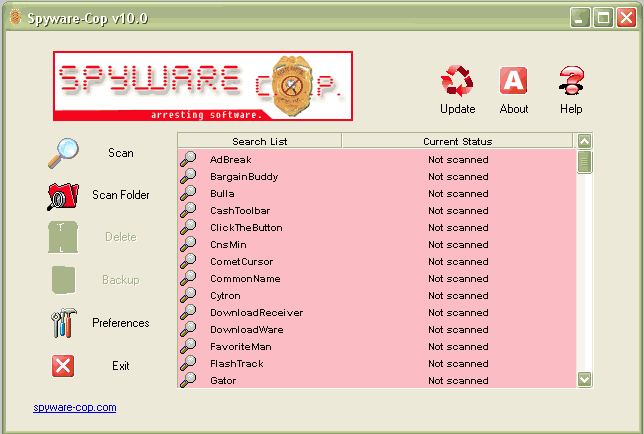Click the magnifier icon beside ClickTheButton
644x434 pixels.
coord(188,227)
